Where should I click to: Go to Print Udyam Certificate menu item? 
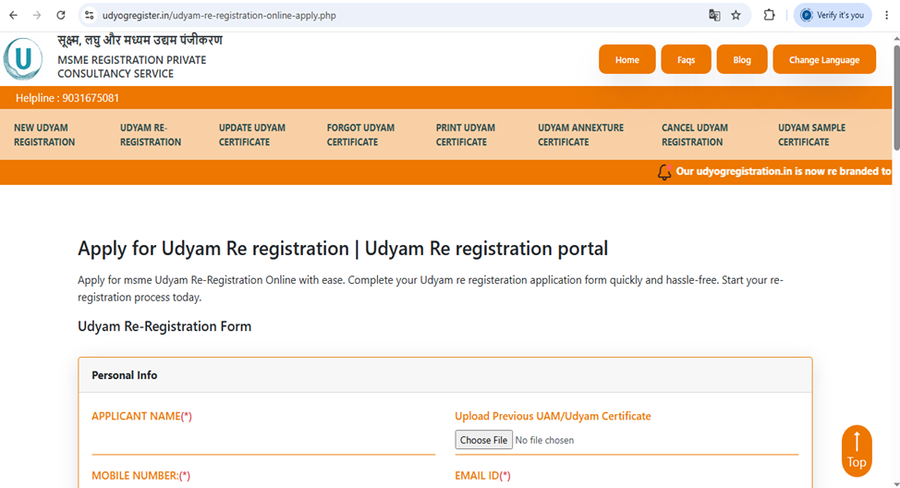465,135
